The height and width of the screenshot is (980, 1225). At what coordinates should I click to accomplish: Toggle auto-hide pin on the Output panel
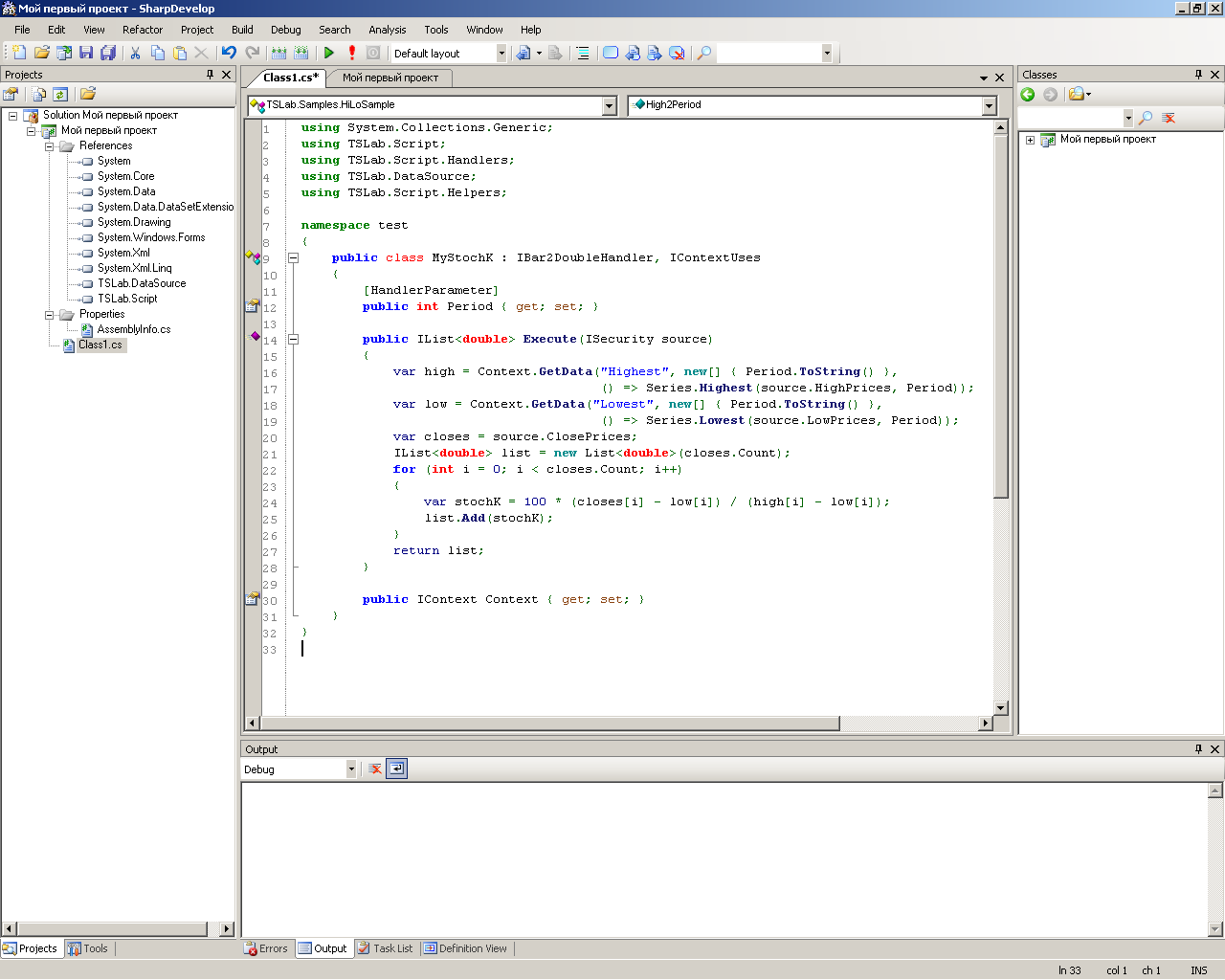[1198, 749]
